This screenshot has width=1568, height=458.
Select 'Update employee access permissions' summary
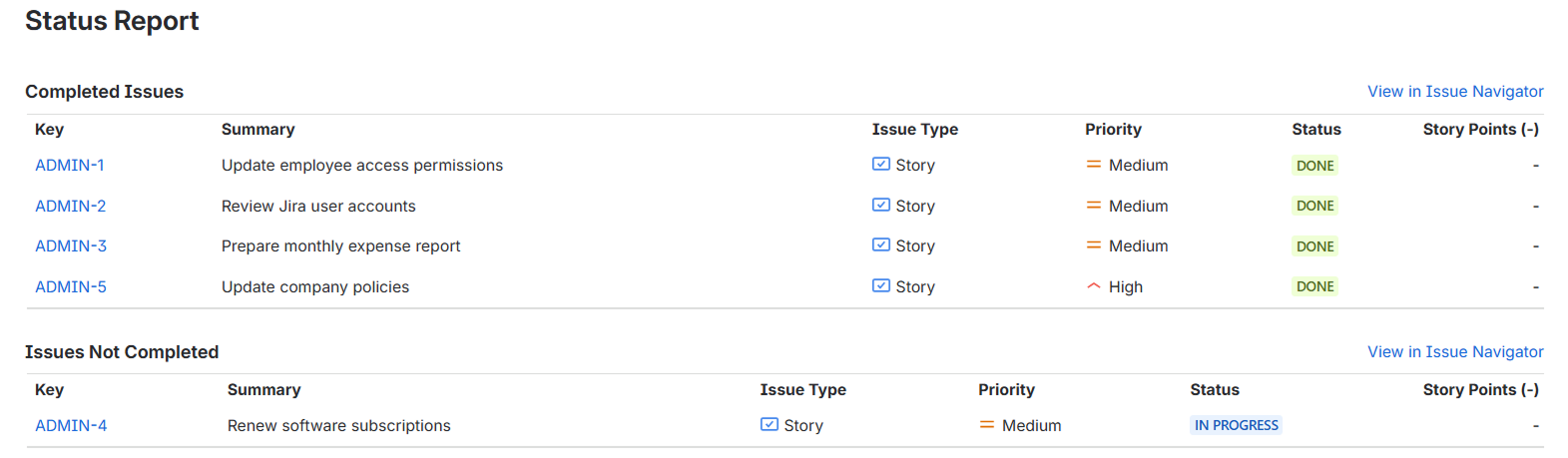click(x=362, y=166)
